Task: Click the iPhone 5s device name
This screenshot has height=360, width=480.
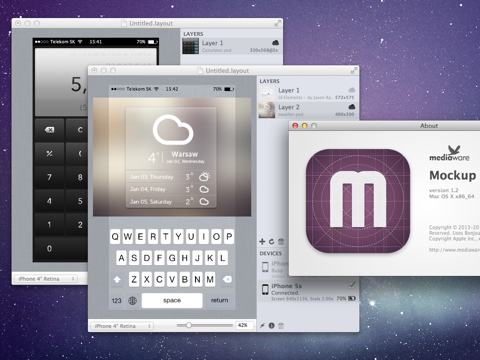Action: (x=286, y=286)
